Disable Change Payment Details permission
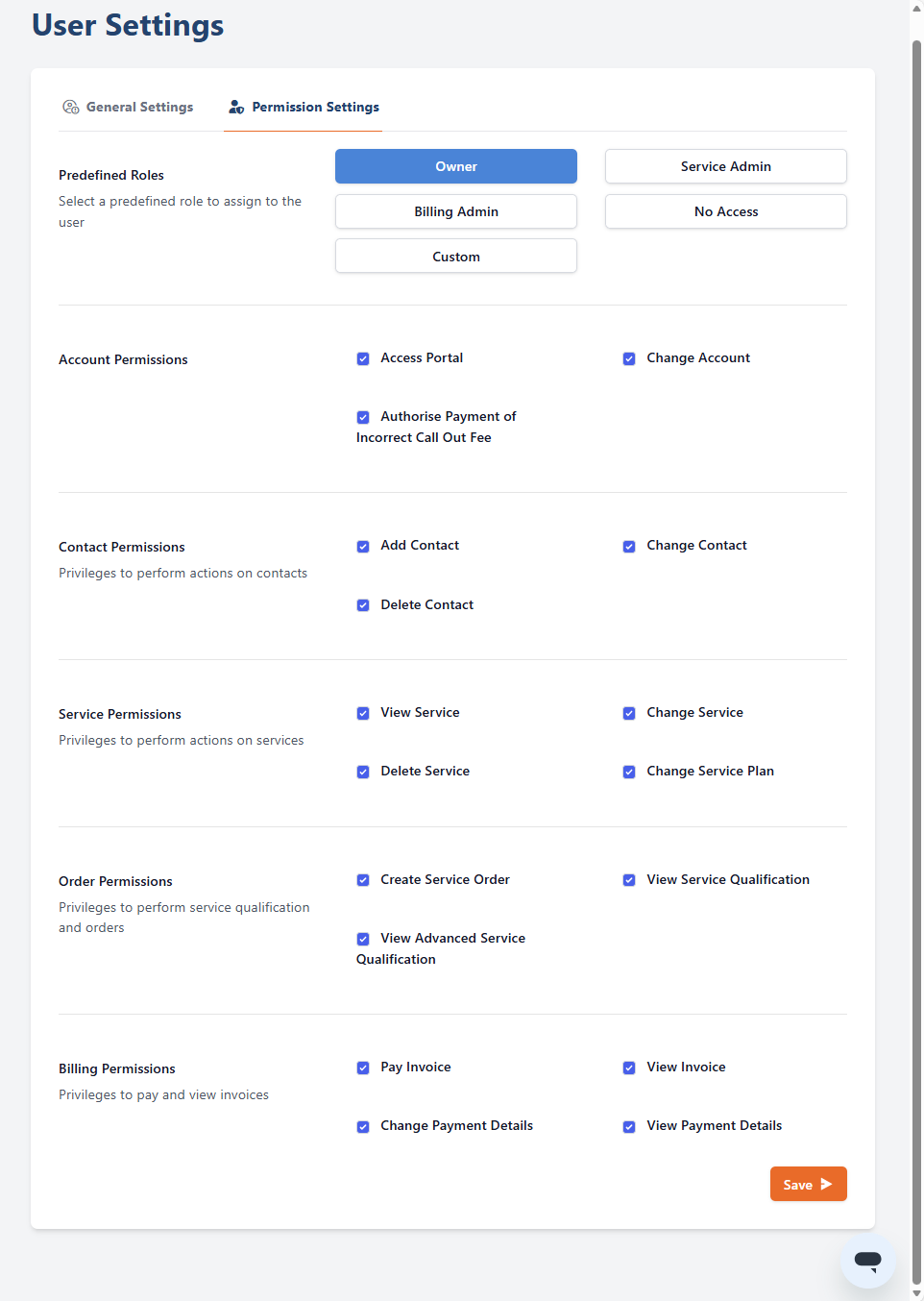The image size is (924, 1301). [363, 1126]
